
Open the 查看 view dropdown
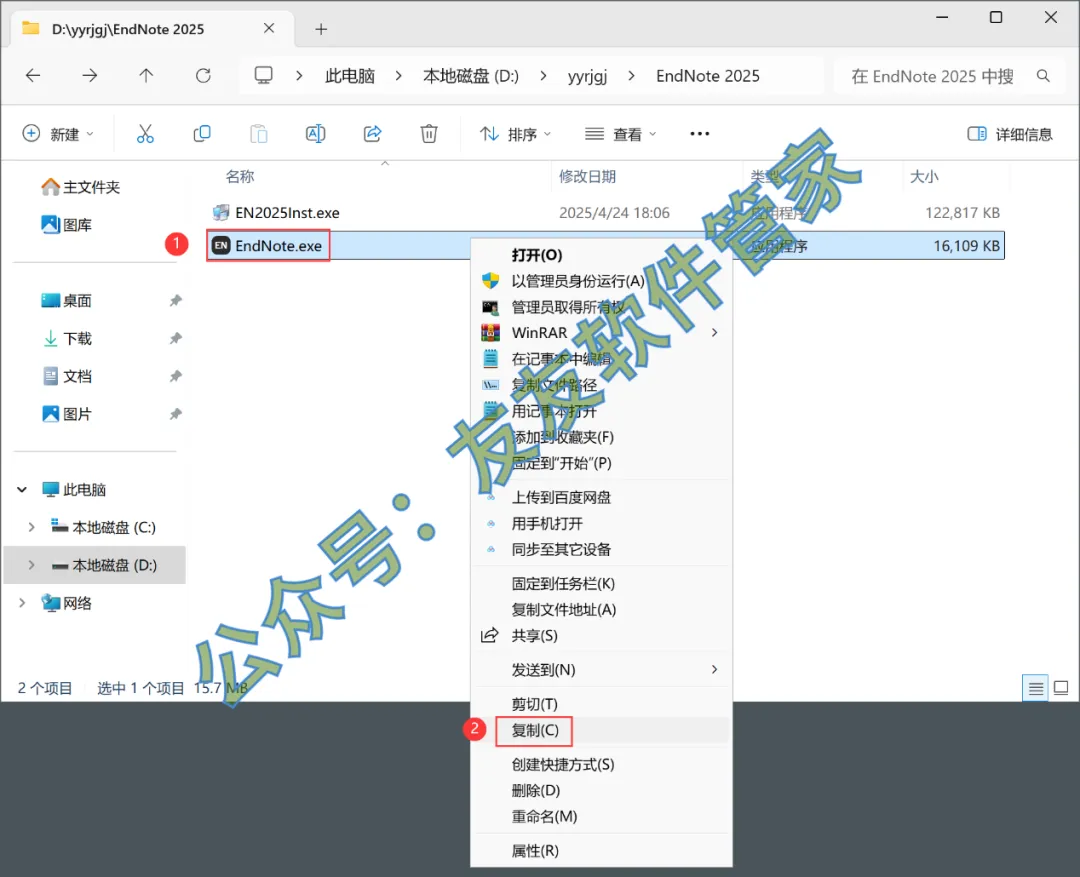pos(620,134)
